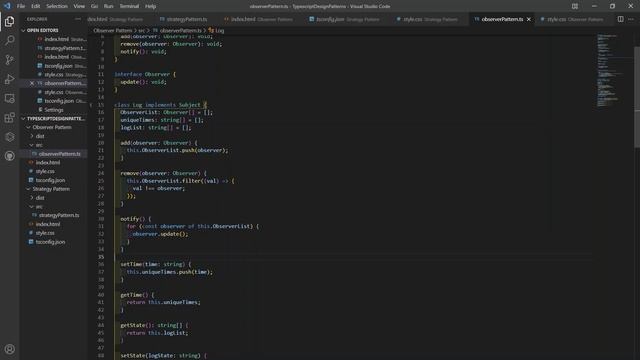The width and height of the screenshot is (640, 360).
Task: Click line number 20 in the gutter
Action: pos(101,143)
